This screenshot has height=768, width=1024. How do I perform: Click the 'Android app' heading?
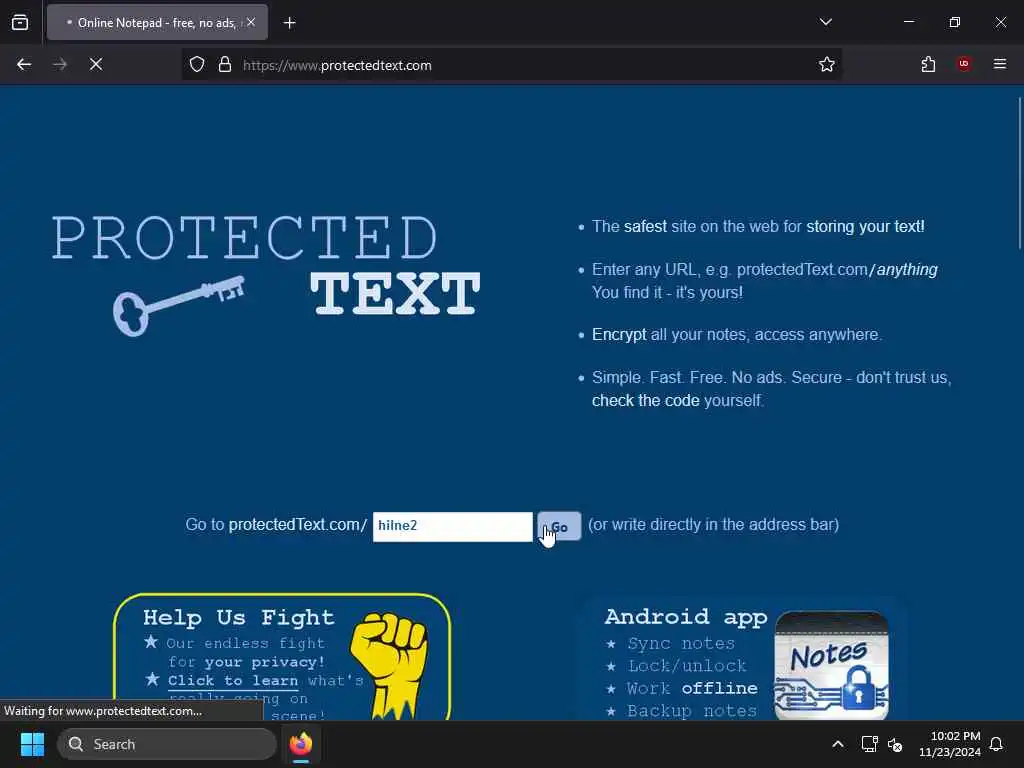[x=686, y=616]
